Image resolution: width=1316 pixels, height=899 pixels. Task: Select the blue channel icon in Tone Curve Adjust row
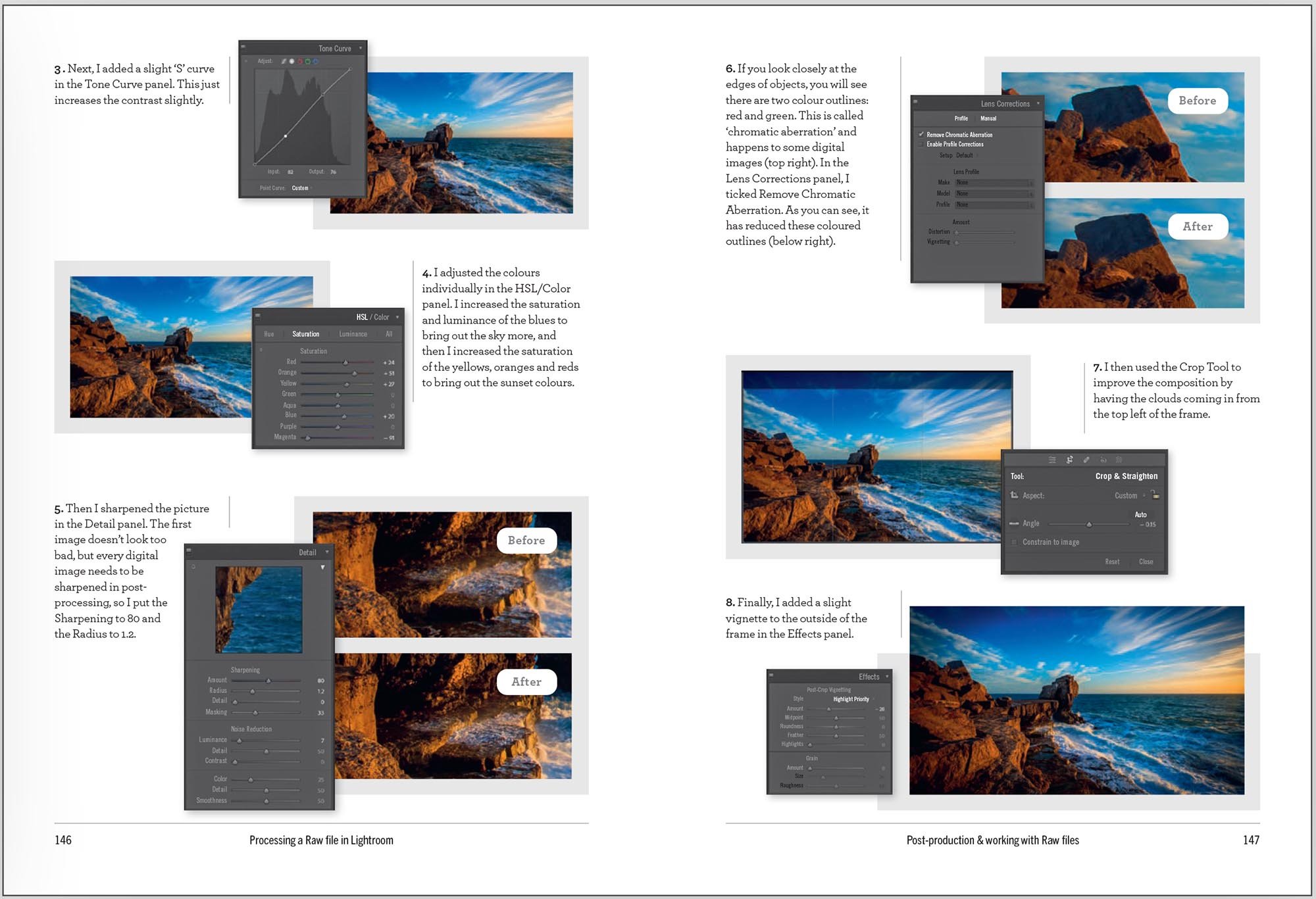pyautogui.click(x=315, y=61)
